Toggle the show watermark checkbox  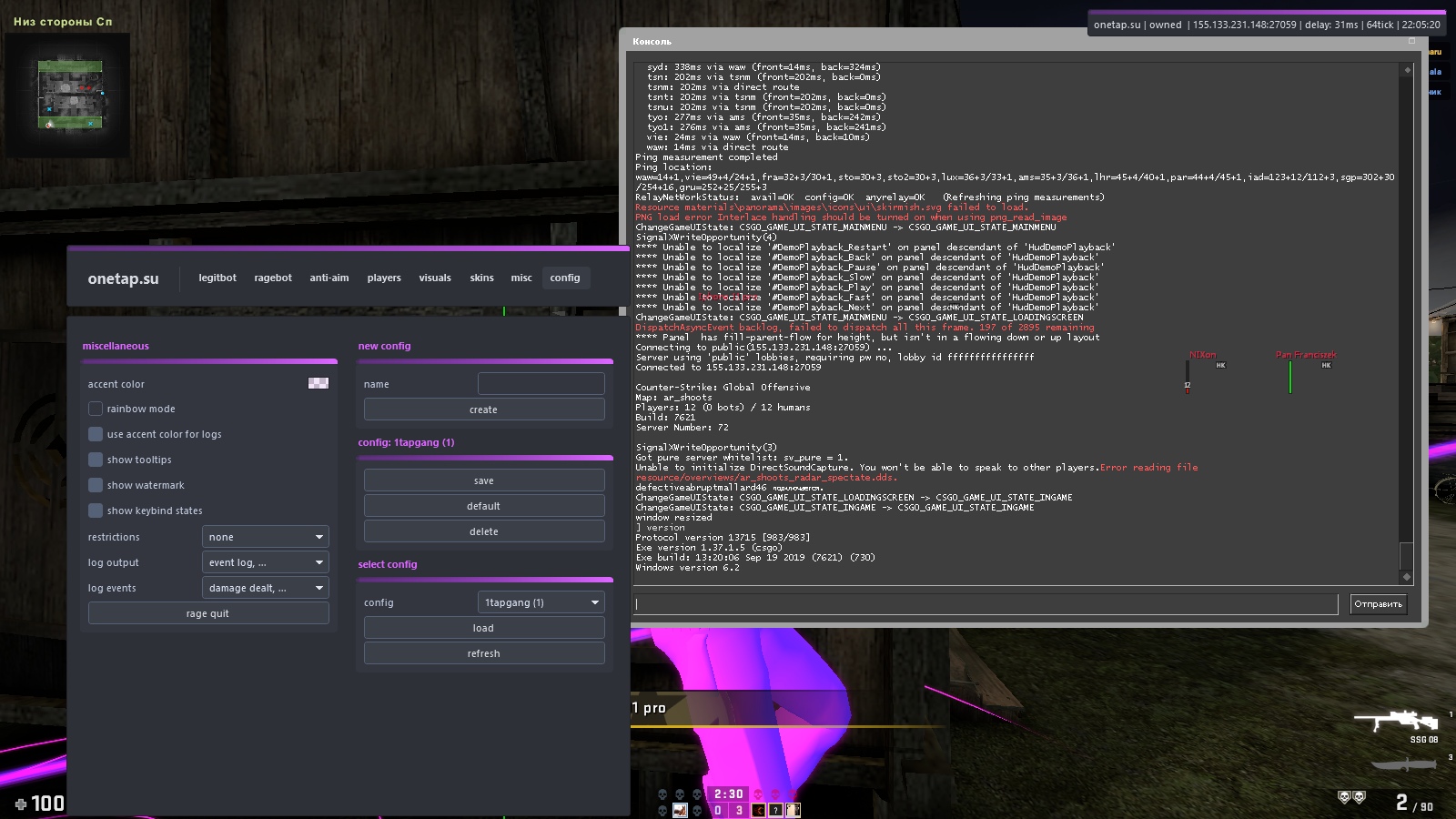[x=96, y=485]
